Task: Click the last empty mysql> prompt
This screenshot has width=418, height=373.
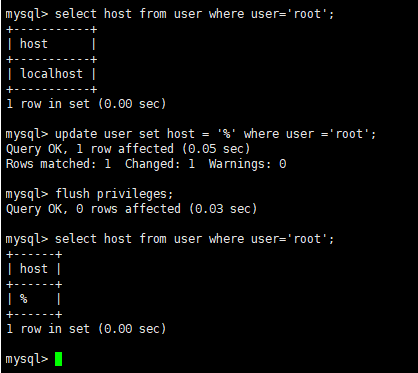Action: click(x=27, y=359)
